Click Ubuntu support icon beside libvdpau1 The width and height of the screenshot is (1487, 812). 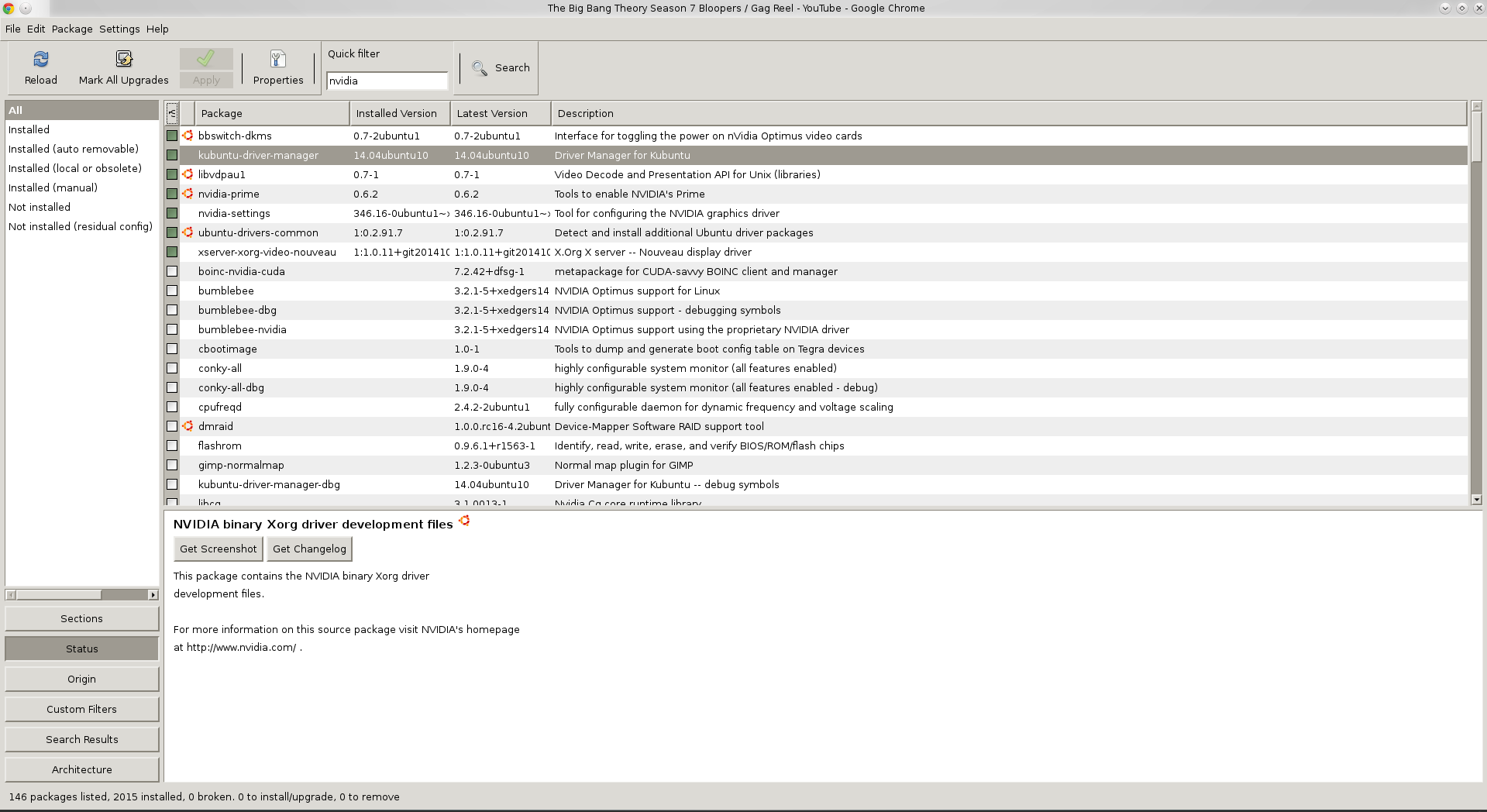click(x=188, y=174)
